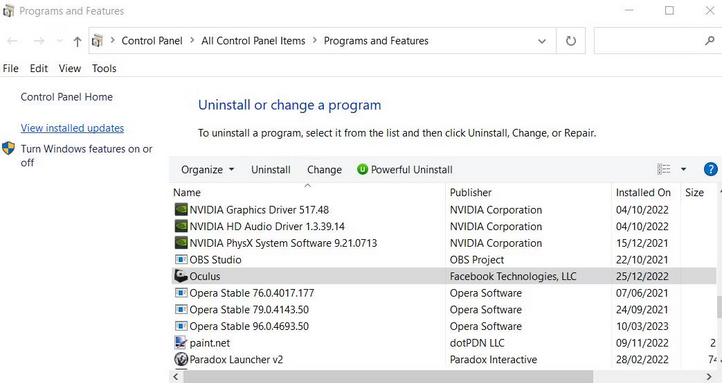The height and width of the screenshot is (383, 722).
Task: Click the 10/03/2023 install date cell
Action: (x=642, y=326)
